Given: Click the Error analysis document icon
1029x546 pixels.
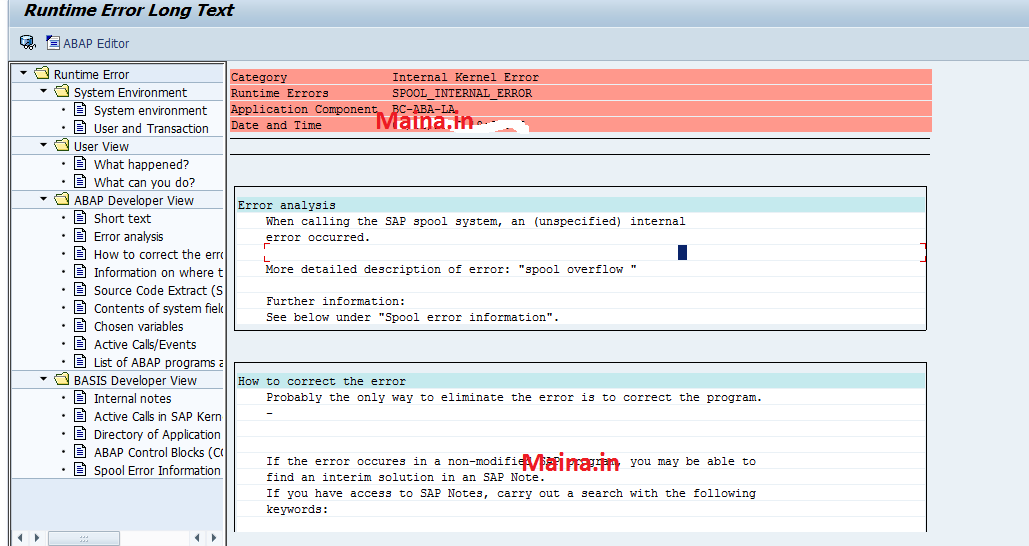Looking at the screenshot, I should coord(80,235).
